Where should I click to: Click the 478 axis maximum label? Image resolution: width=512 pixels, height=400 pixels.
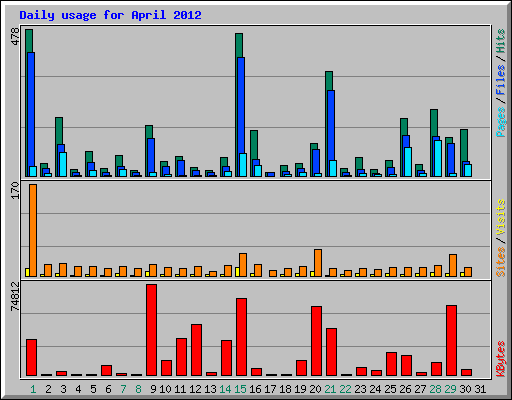pos(15,36)
